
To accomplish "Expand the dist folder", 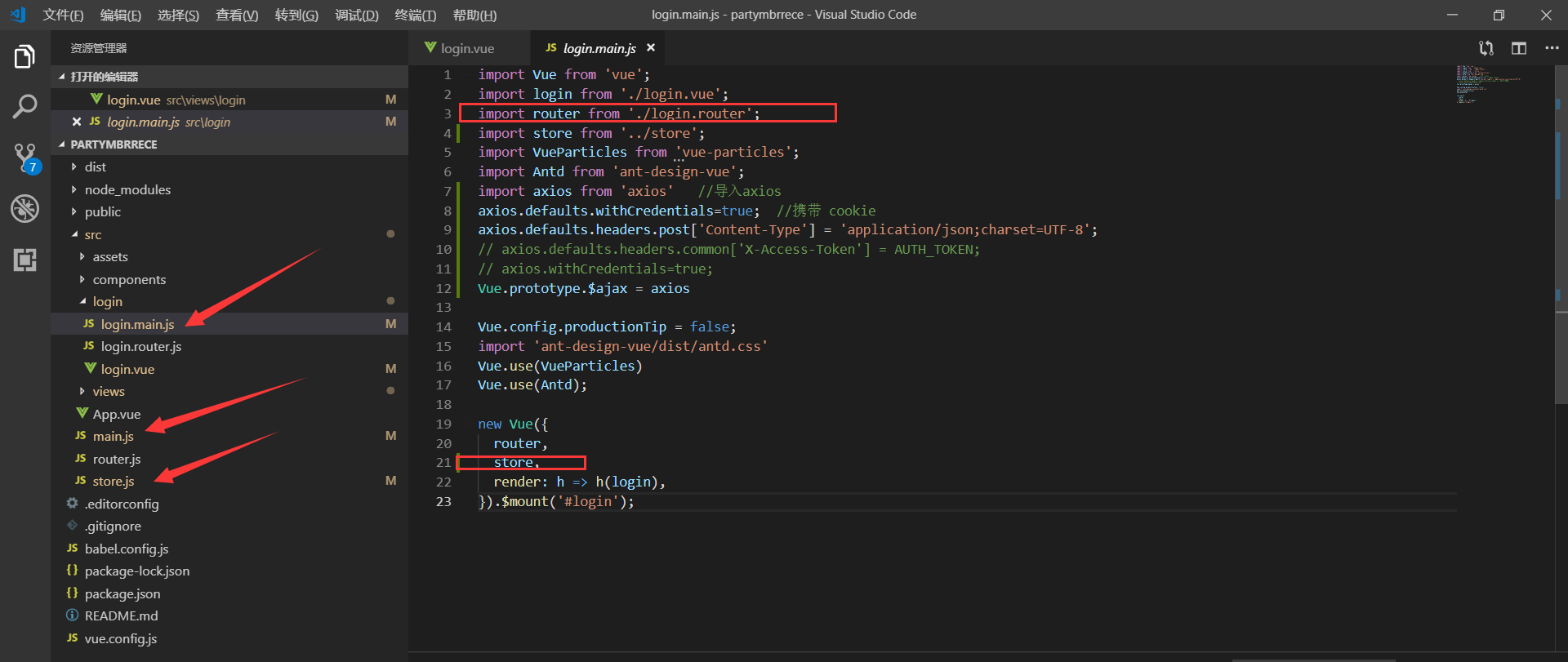I will 73,167.
